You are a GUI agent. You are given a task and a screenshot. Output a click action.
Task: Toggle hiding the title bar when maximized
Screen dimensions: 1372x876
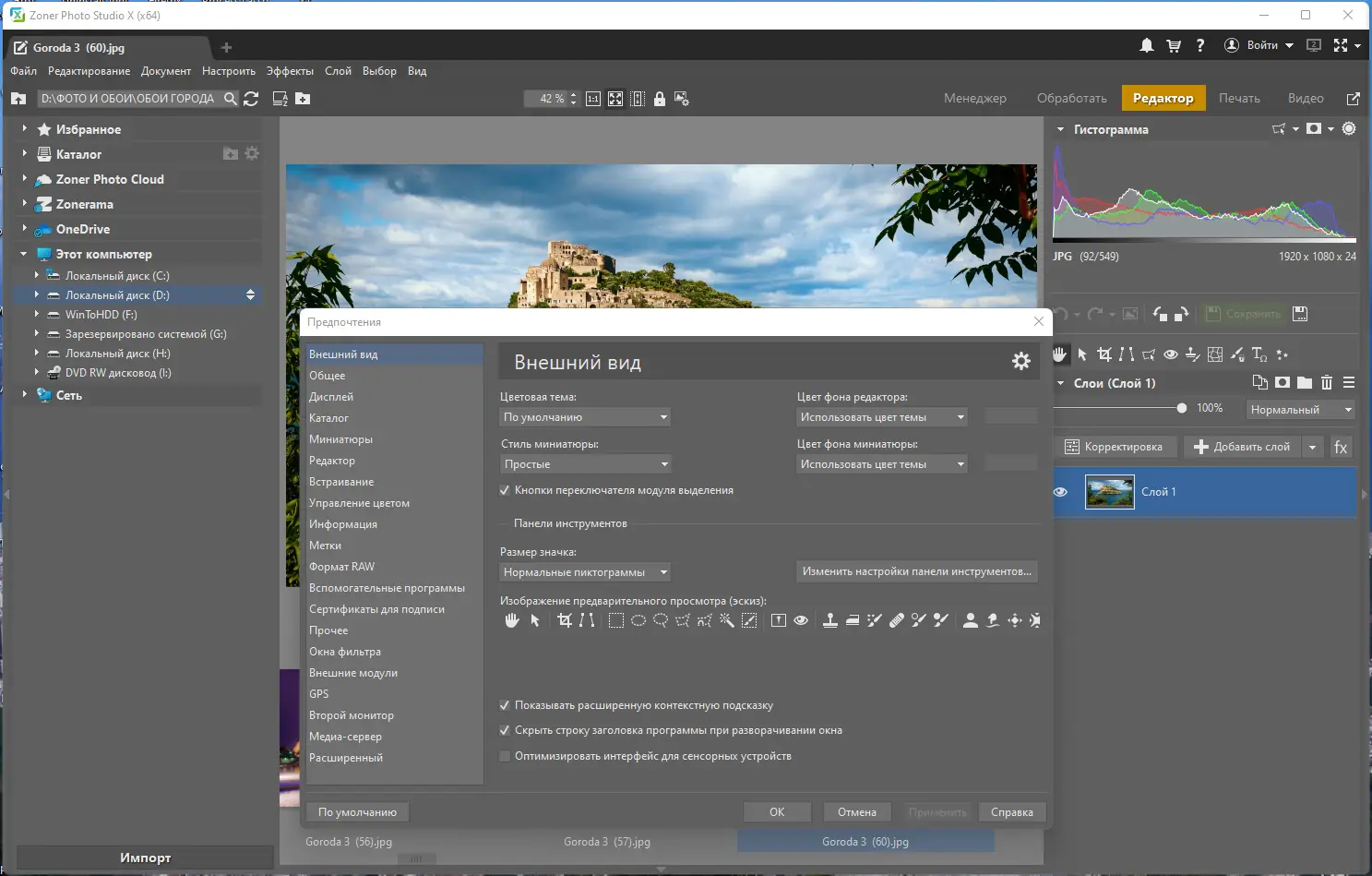505,730
